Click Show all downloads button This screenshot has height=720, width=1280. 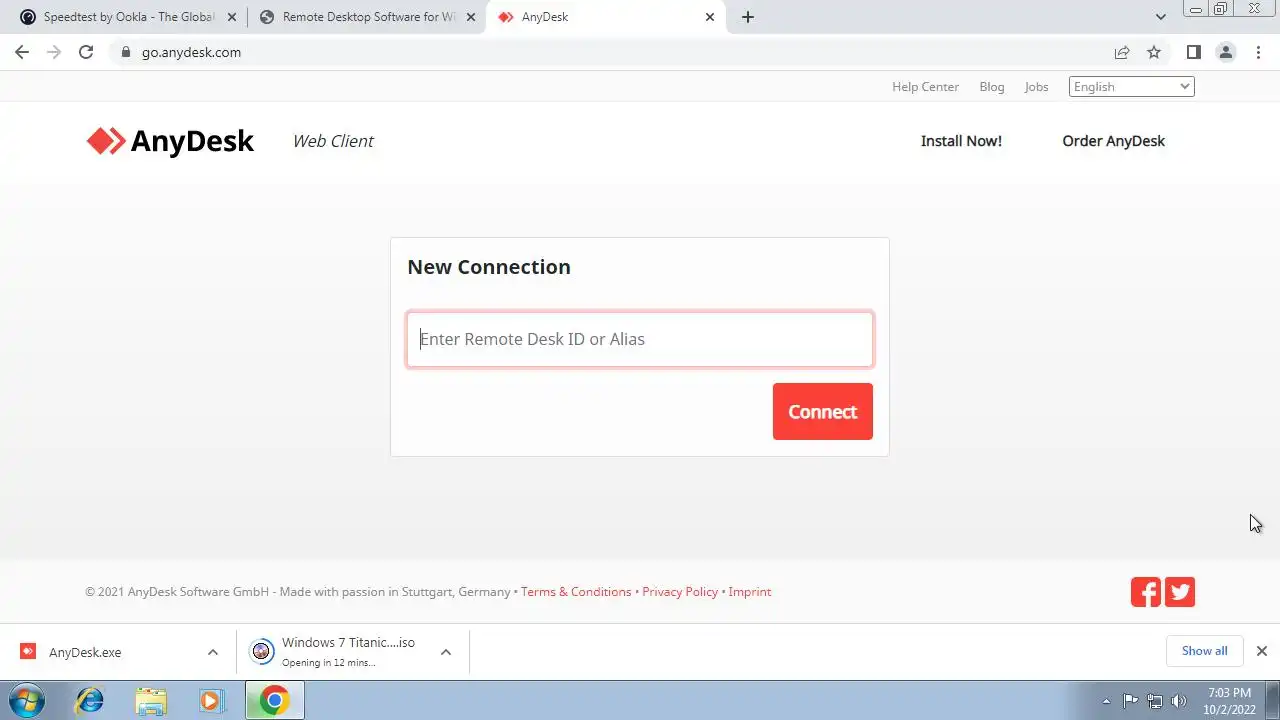click(1204, 651)
